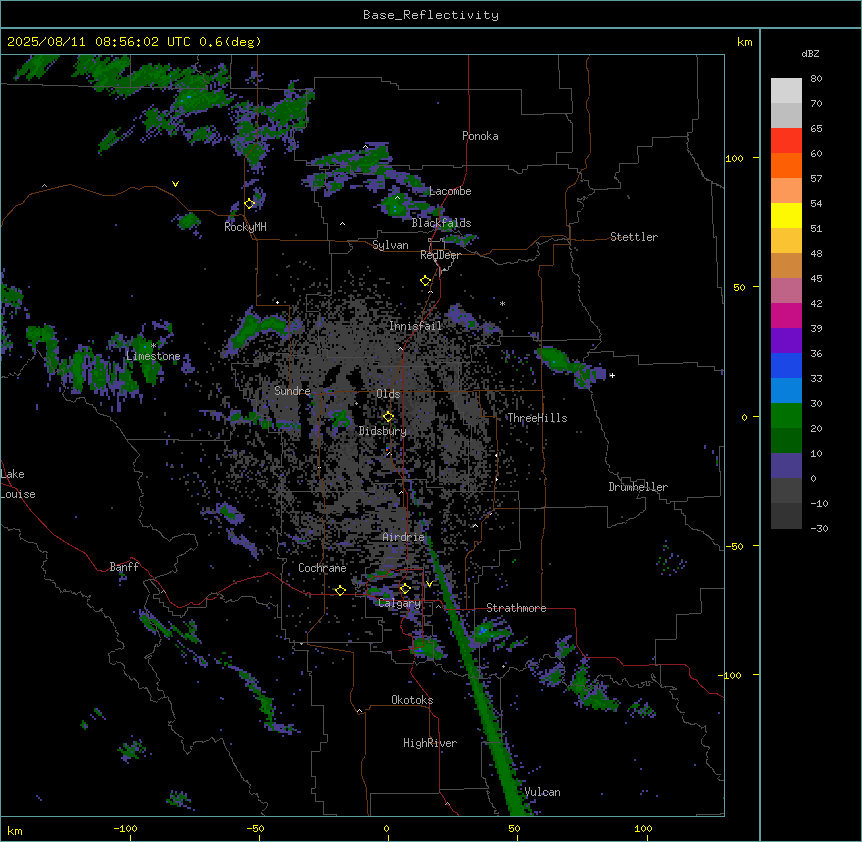
Task: Click the Airdrie city label
Action: point(404,537)
